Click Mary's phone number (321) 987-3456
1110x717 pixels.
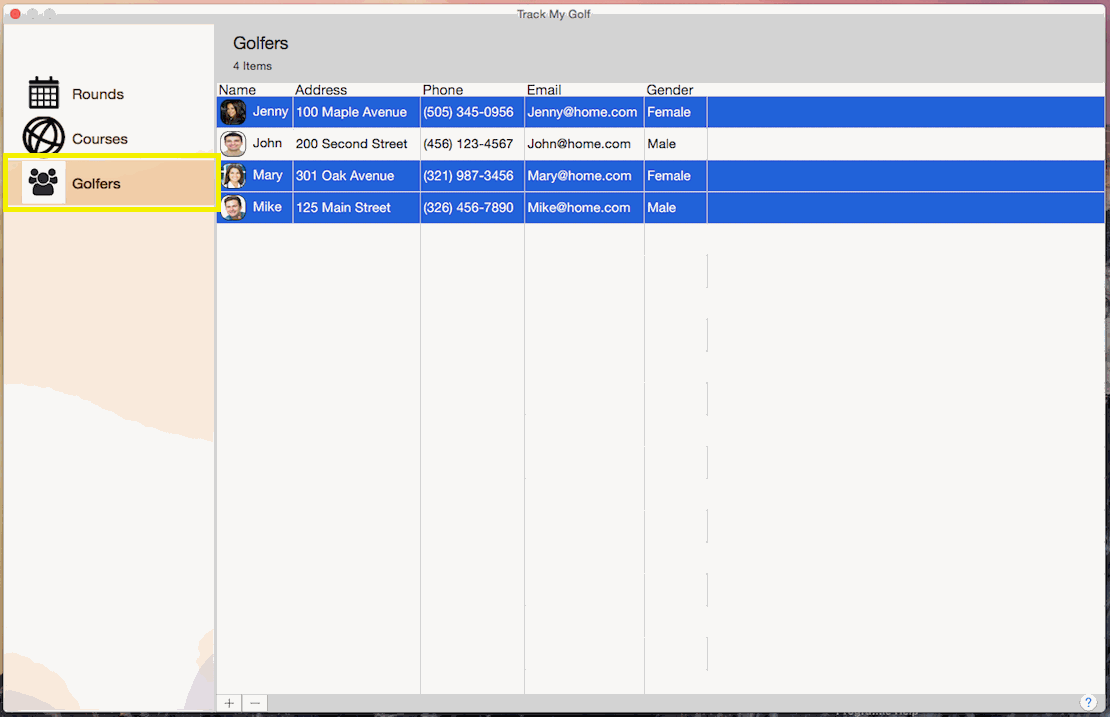pos(468,176)
